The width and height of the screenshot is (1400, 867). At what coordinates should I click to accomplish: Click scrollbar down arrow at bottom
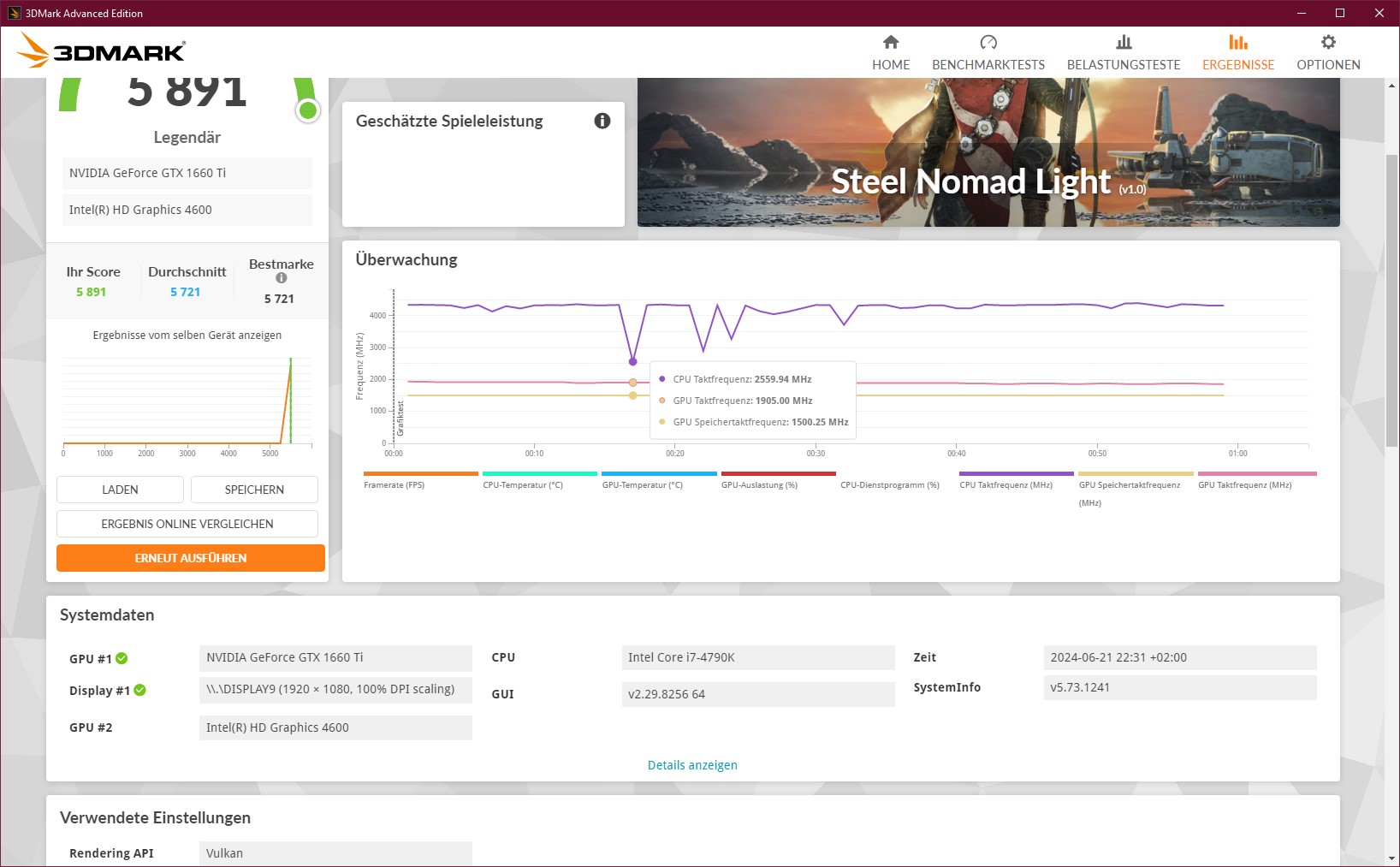coord(1391,858)
